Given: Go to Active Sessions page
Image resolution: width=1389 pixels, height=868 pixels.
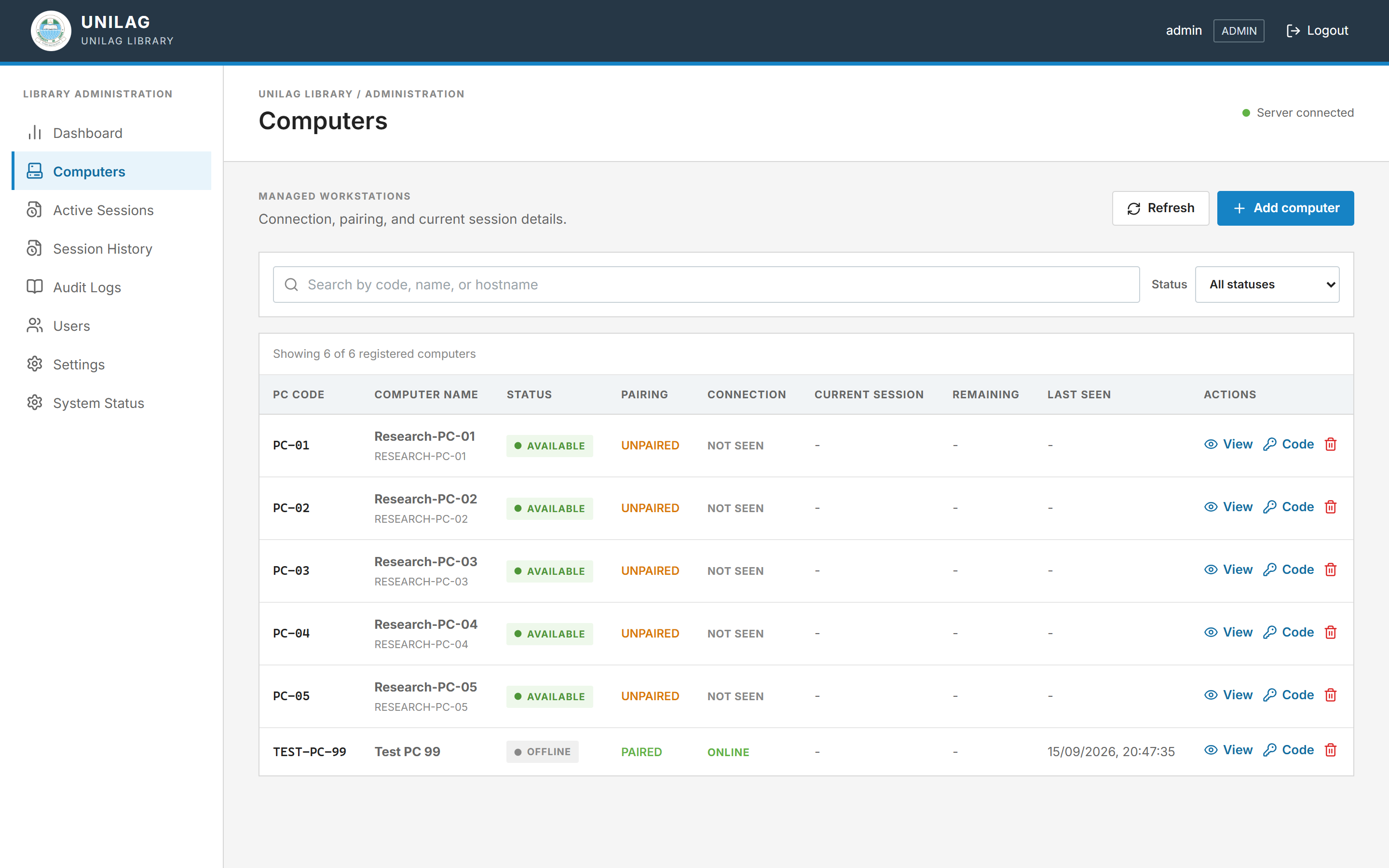Looking at the screenshot, I should click(x=111, y=210).
